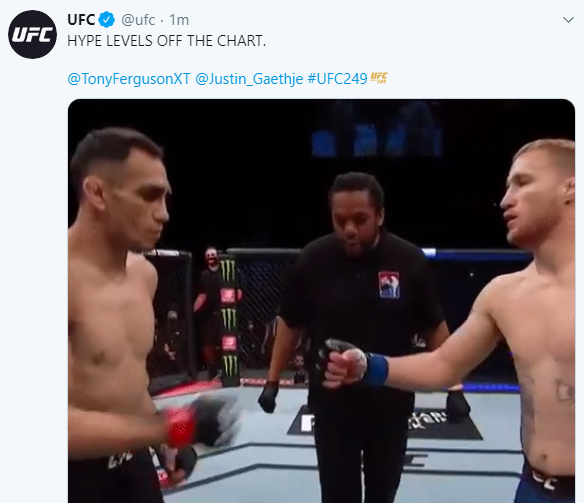The width and height of the screenshot is (584, 503).
Task: Play the embedded octagon face-off video
Action: click(x=321, y=301)
